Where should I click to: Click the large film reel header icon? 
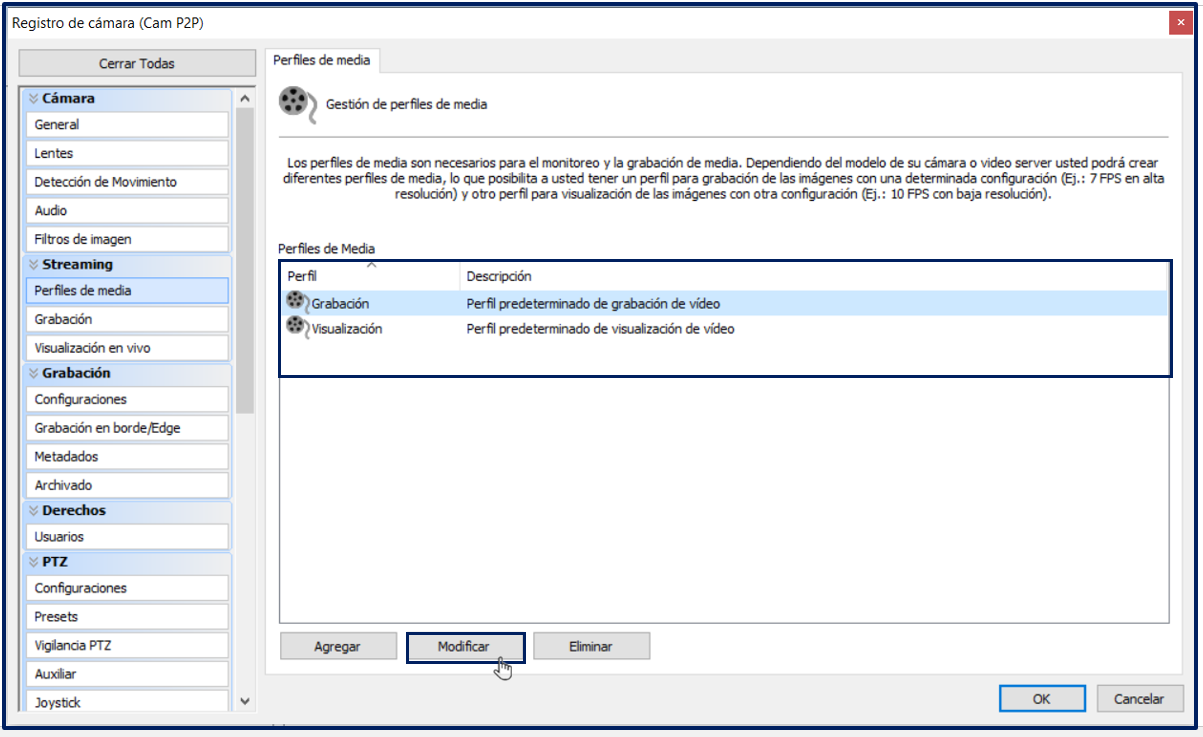(297, 104)
